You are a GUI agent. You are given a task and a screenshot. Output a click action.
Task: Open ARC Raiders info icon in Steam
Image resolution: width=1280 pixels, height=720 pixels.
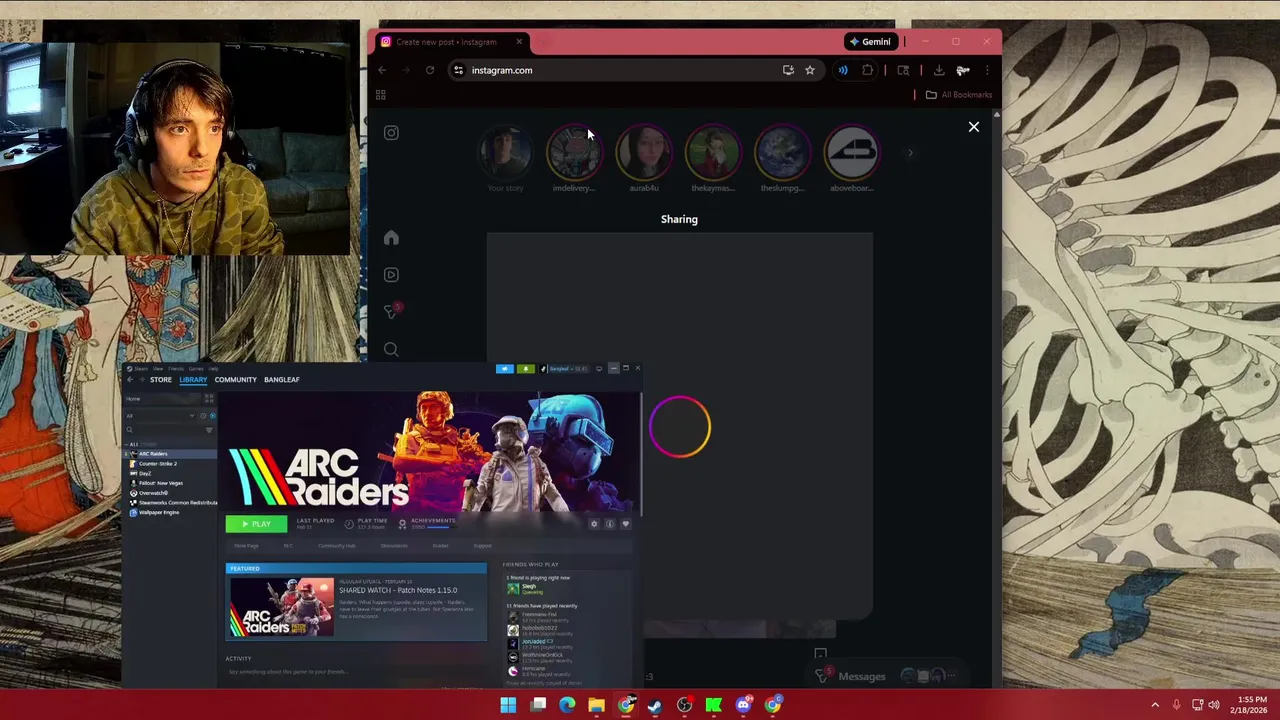[610, 524]
